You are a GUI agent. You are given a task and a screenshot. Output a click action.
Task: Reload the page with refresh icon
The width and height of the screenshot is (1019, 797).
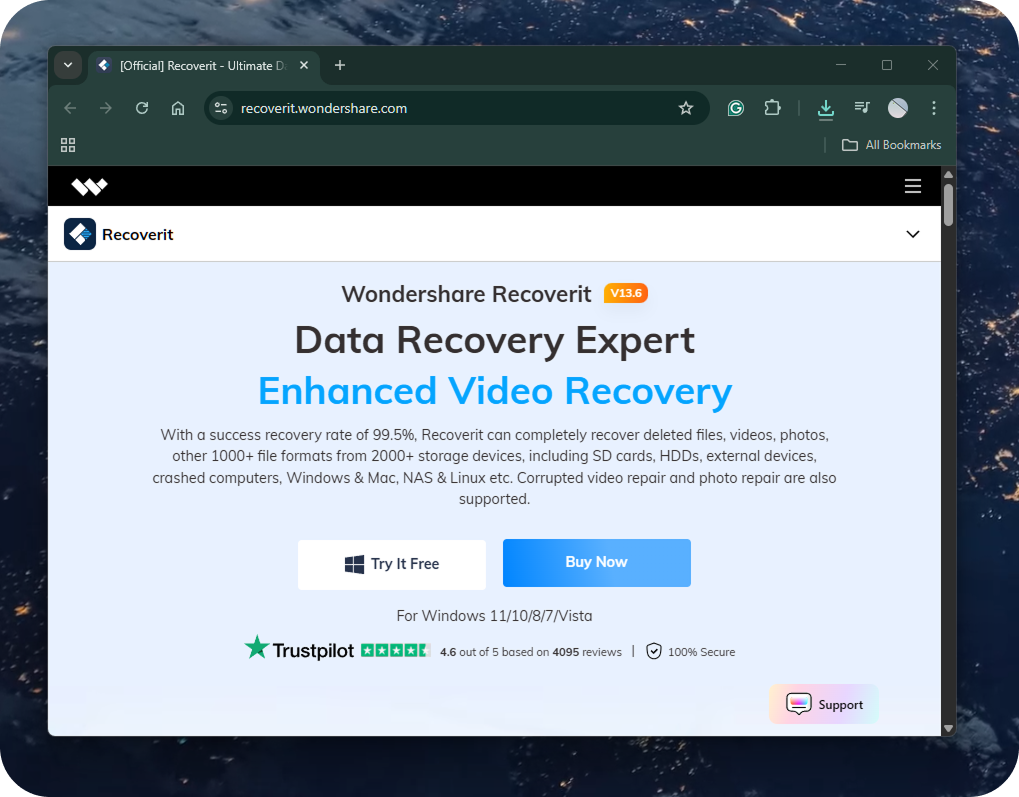click(142, 108)
